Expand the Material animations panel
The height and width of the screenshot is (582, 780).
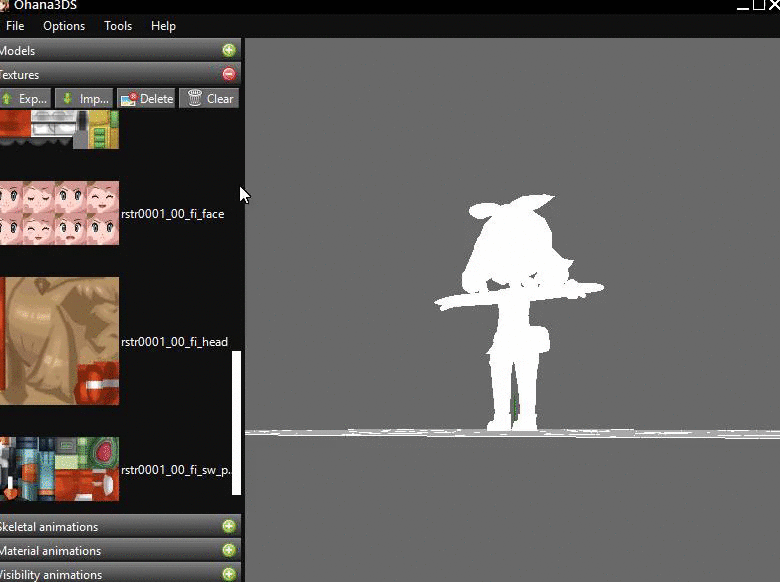coord(229,550)
